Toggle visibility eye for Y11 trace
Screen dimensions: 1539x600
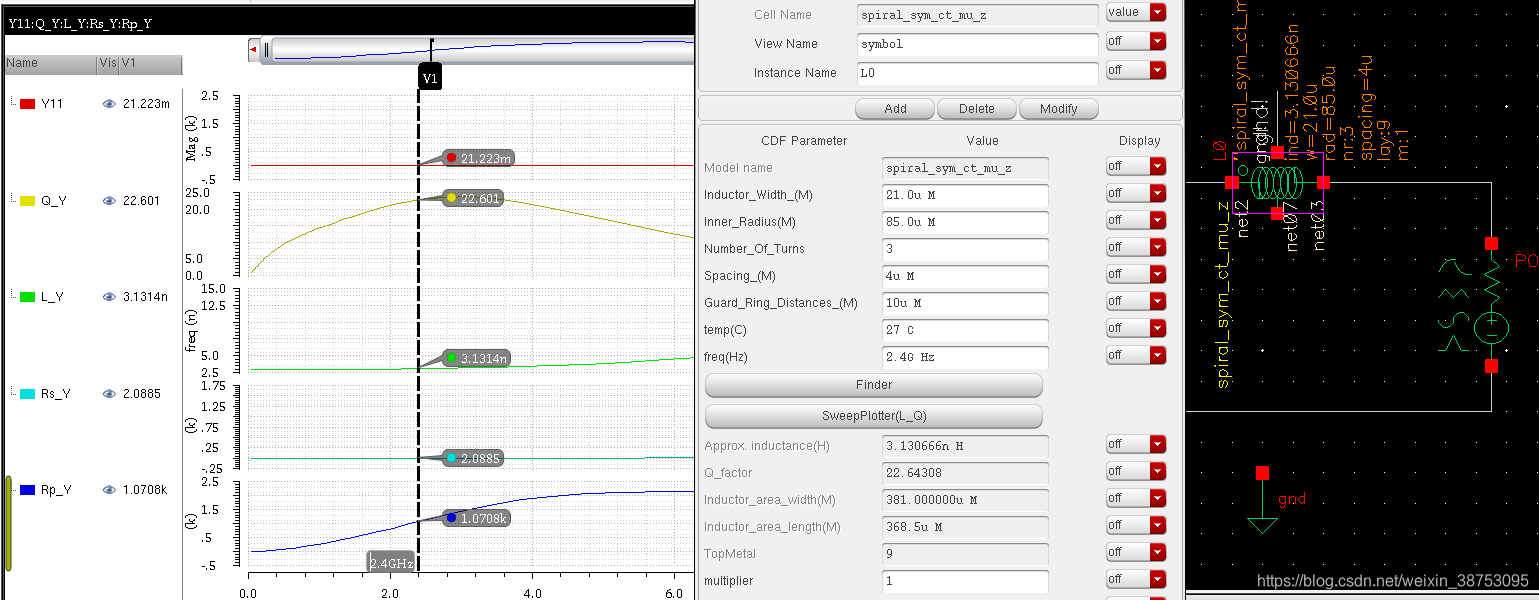coord(109,104)
